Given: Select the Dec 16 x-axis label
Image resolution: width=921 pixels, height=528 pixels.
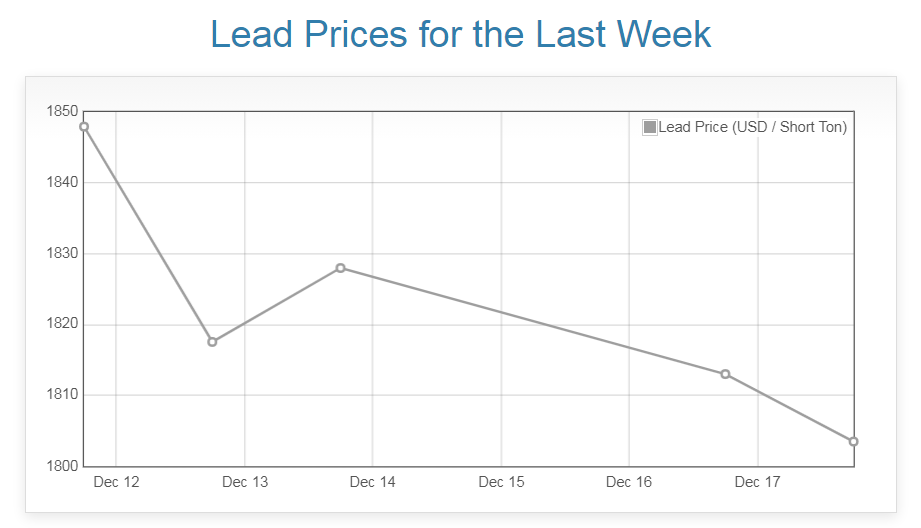Looking at the screenshot, I should 629,482.
